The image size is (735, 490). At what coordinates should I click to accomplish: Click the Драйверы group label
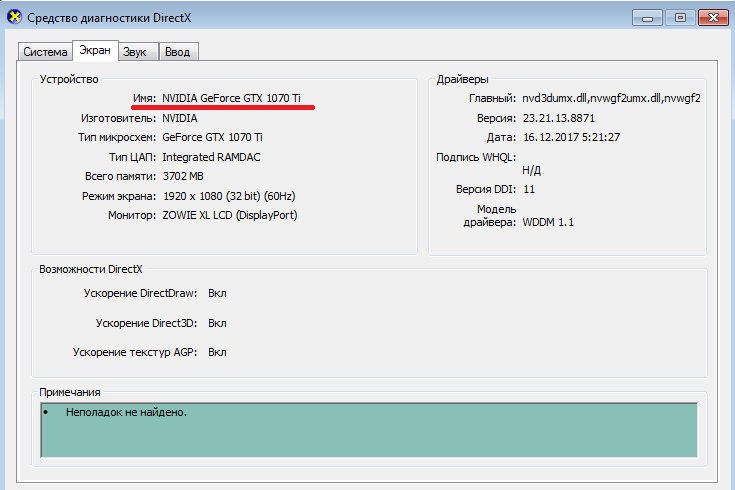(463, 79)
